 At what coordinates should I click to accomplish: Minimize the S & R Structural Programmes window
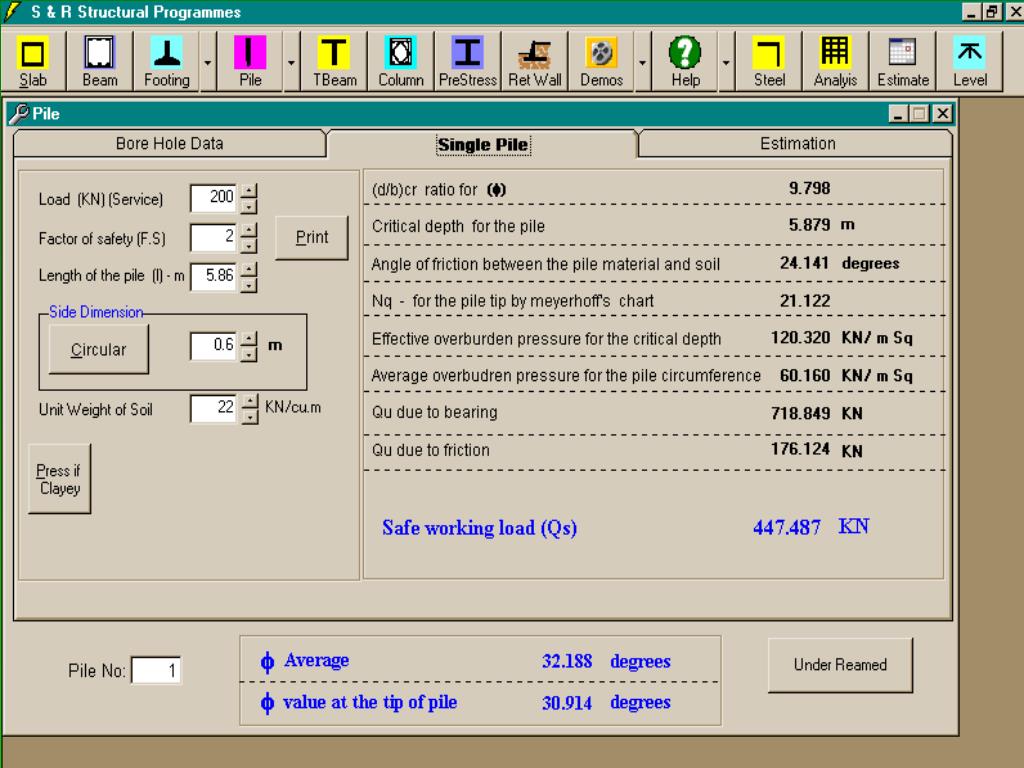click(x=972, y=12)
